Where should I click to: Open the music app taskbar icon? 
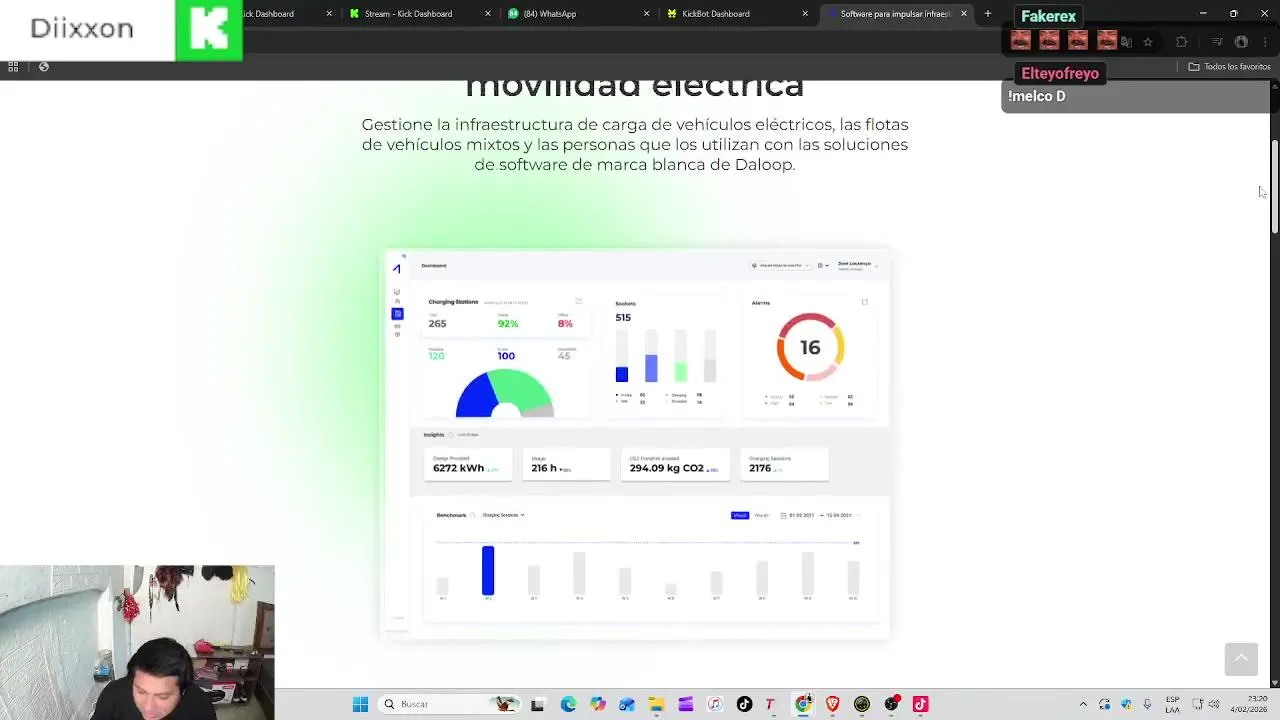(715, 704)
